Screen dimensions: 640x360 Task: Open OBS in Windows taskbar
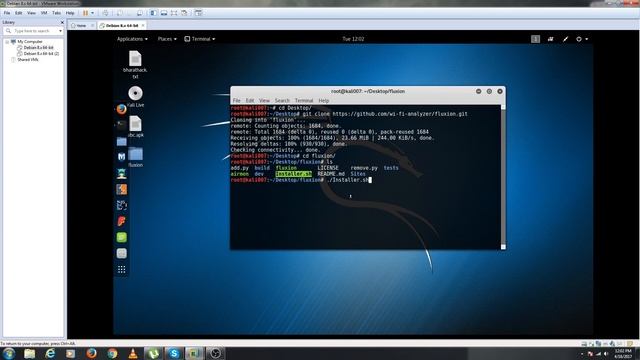point(215,353)
